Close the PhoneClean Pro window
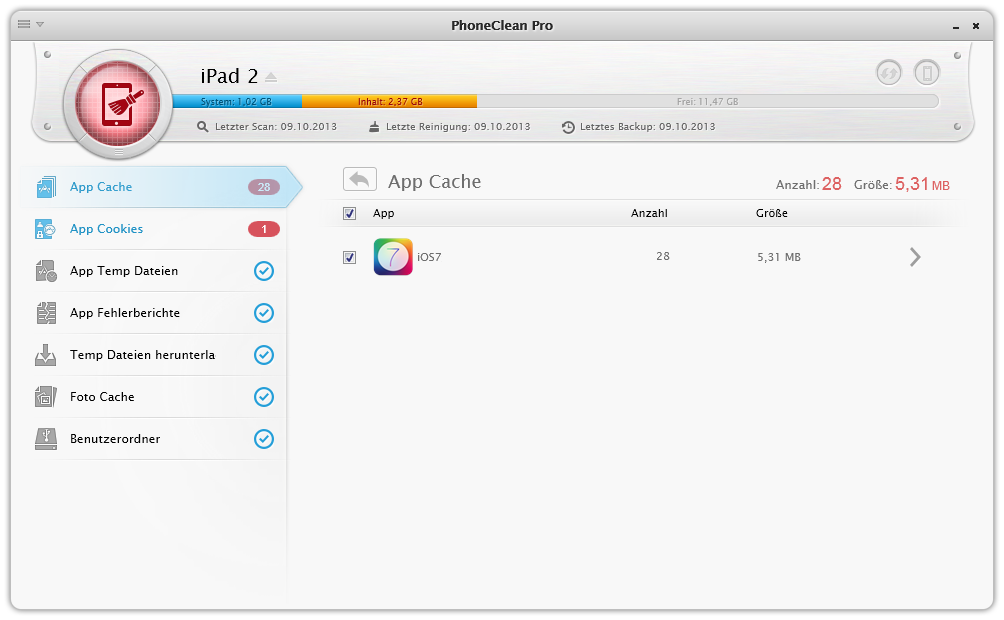The image size is (1004, 620). click(x=976, y=26)
